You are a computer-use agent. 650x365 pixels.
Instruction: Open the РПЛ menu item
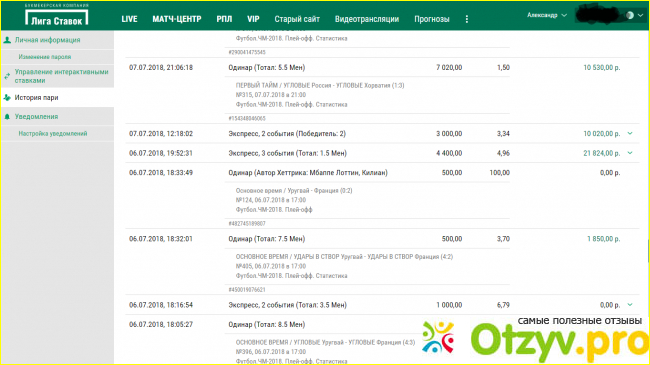224,19
